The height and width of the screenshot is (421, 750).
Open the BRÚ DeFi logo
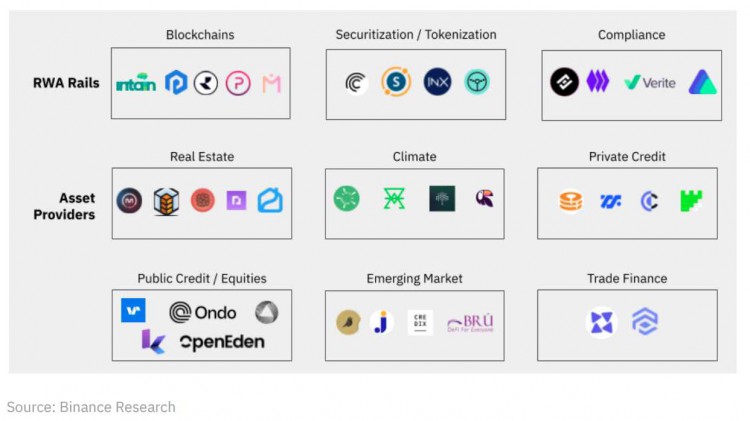click(470, 322)
